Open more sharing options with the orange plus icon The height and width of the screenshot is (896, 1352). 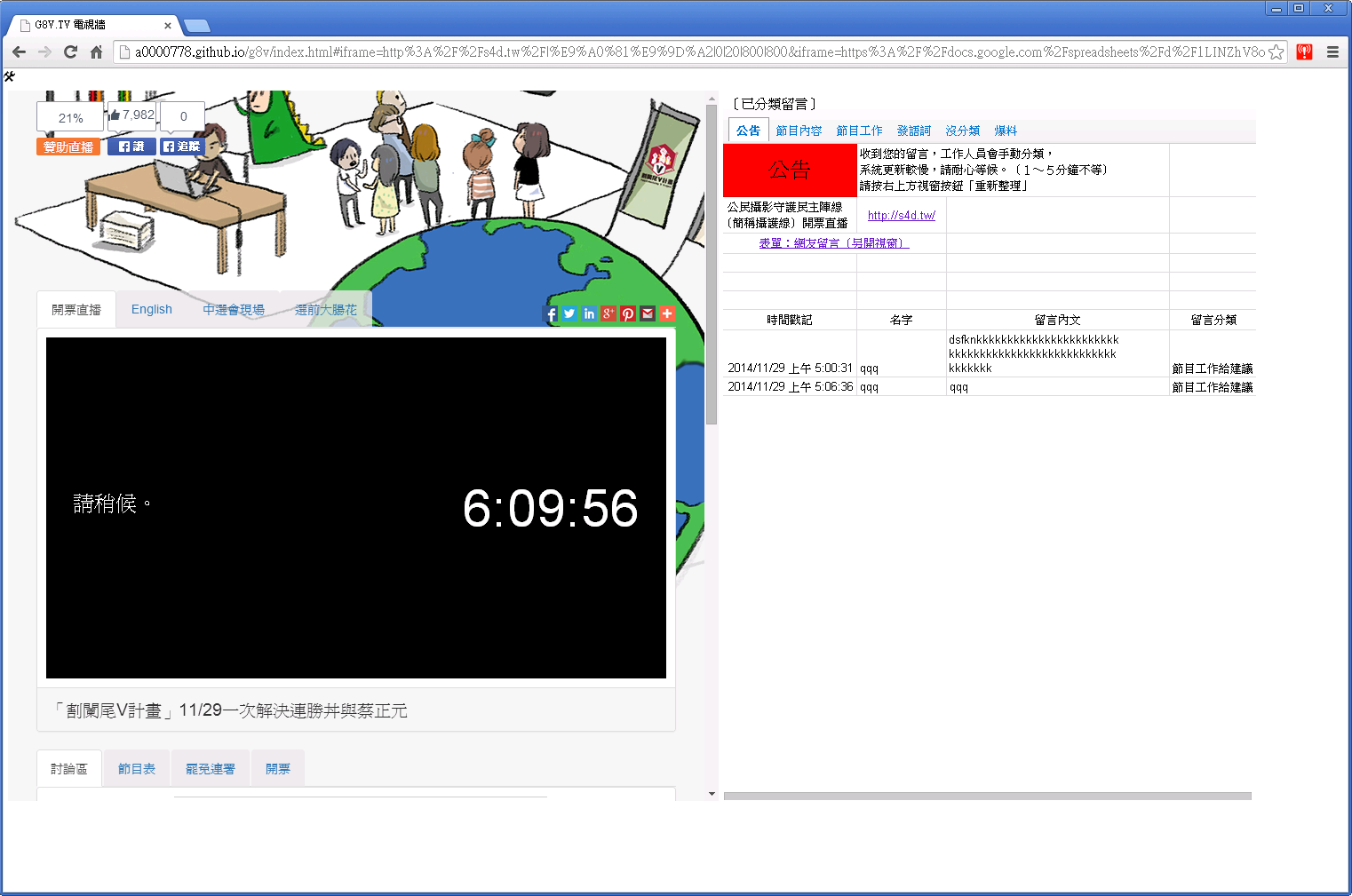(x=667, y=313)
